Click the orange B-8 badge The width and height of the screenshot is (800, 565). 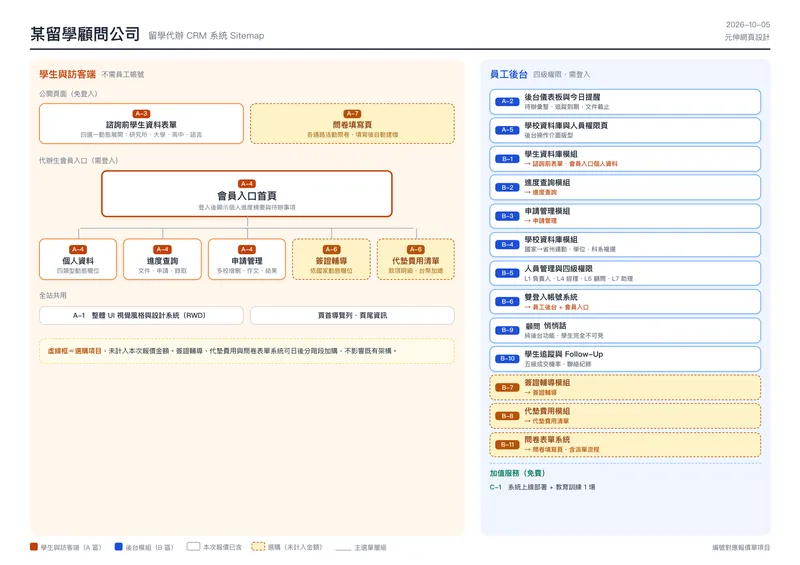507,416
